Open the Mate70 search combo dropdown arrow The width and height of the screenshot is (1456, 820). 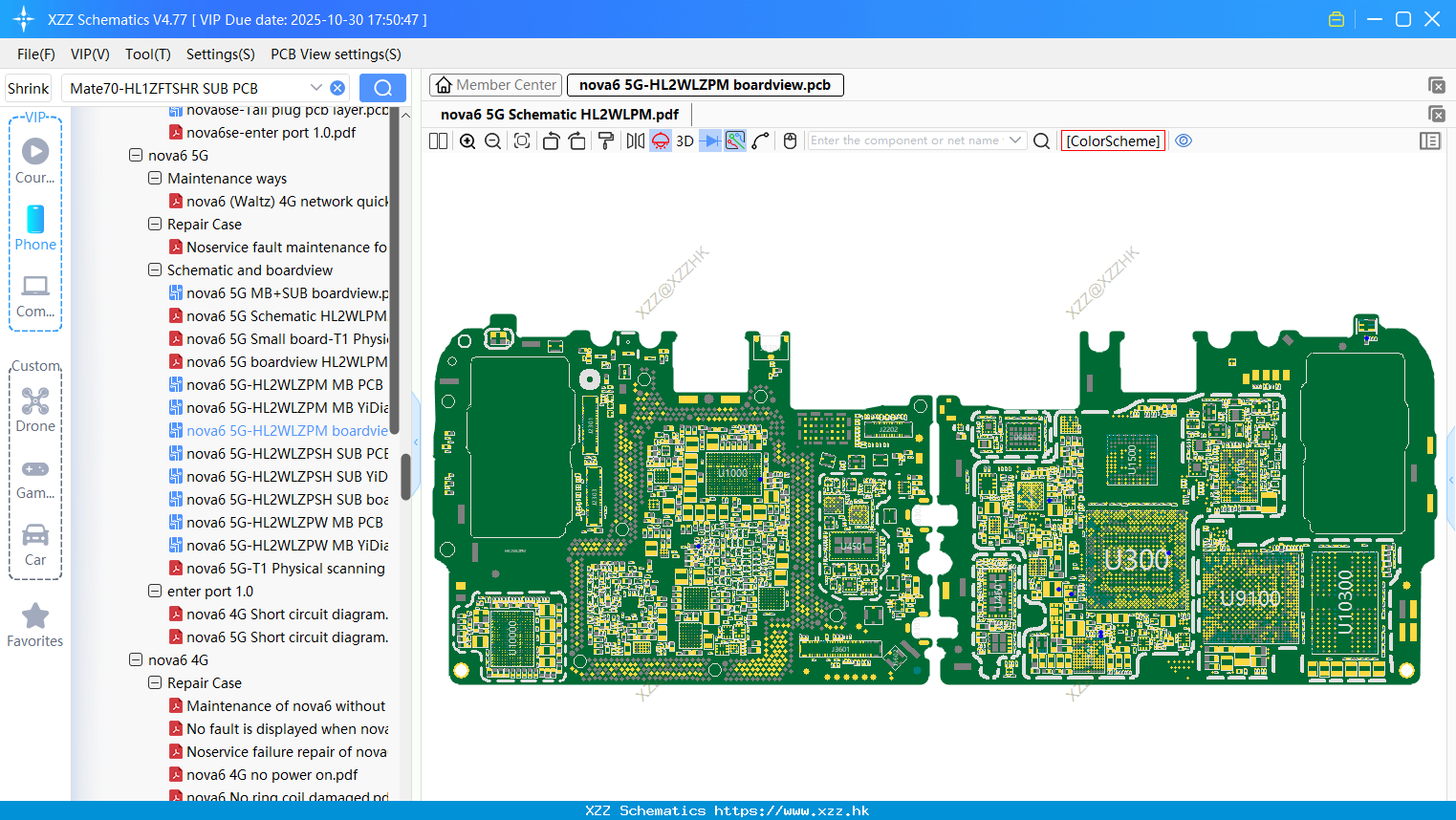pos(316,88)
